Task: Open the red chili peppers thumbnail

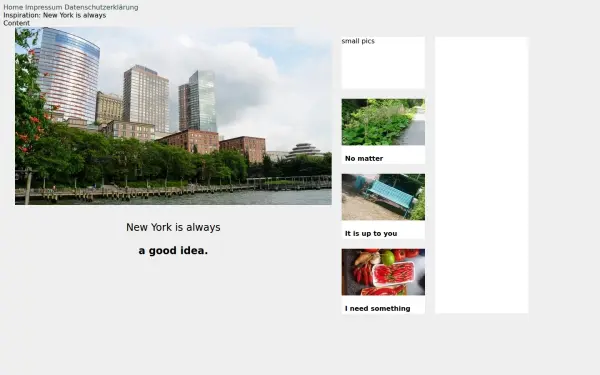Action: pyautogui.click(x=383, y=272)
